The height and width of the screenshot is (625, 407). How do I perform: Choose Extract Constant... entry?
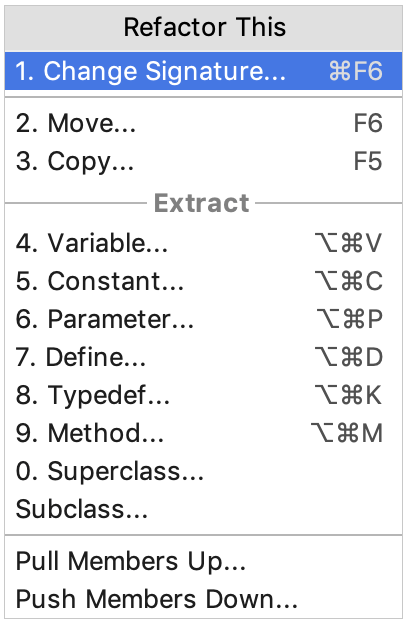pos(203,281)
